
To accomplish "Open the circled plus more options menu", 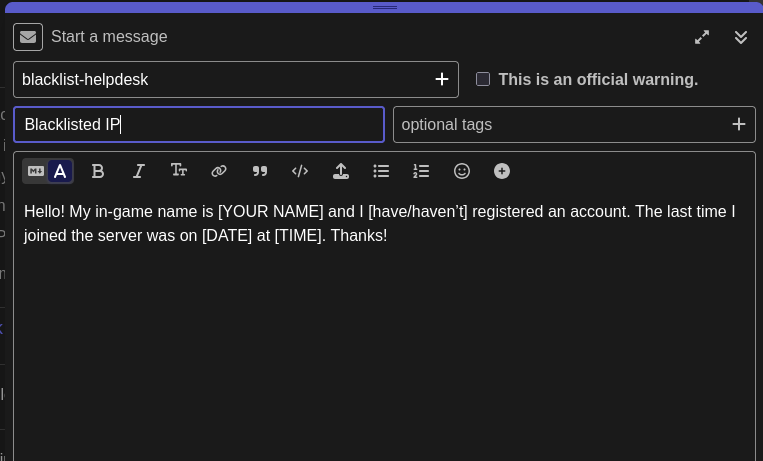I will click(x=502, y=171).
